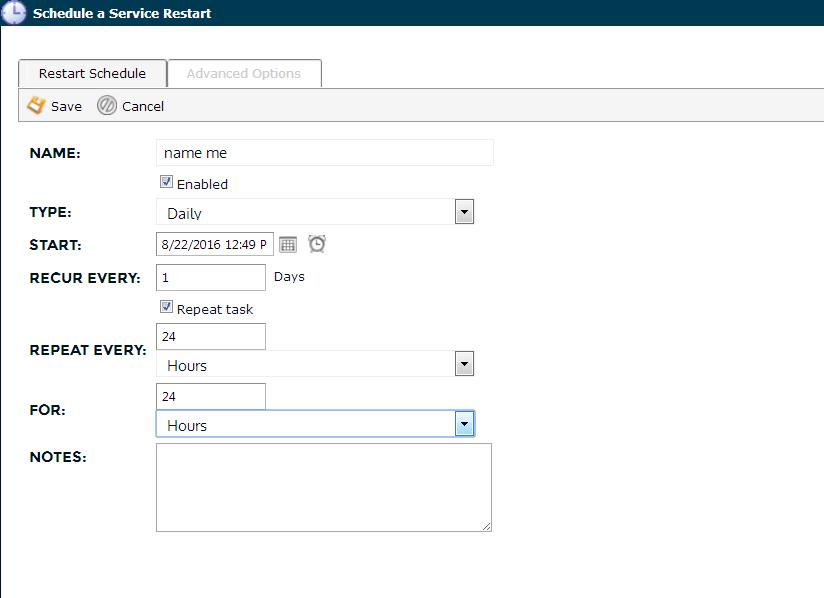Click the Recur Every days field
The image size is (824, 598).
coord(211,277)
